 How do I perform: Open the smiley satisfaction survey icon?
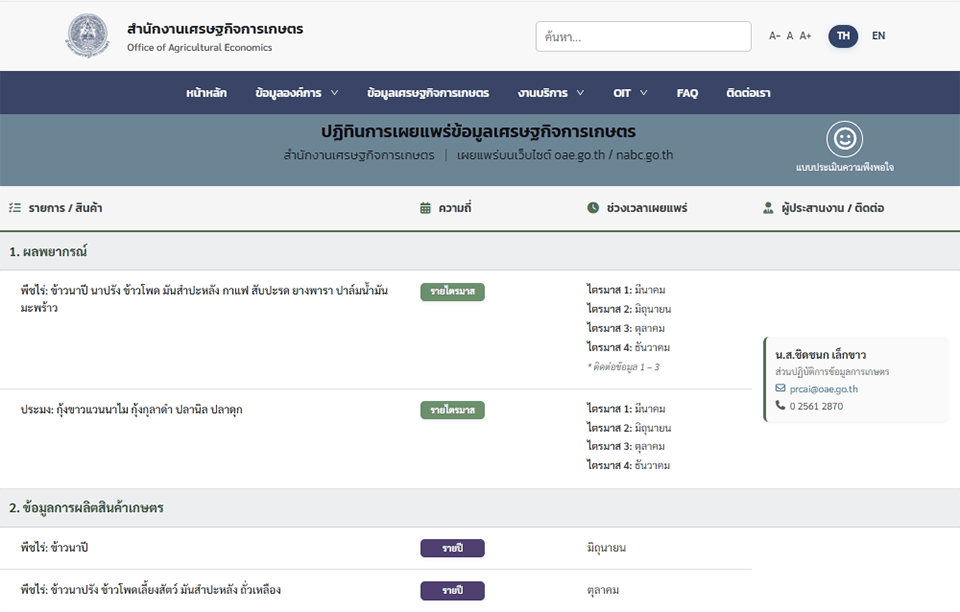click(844, 139)
